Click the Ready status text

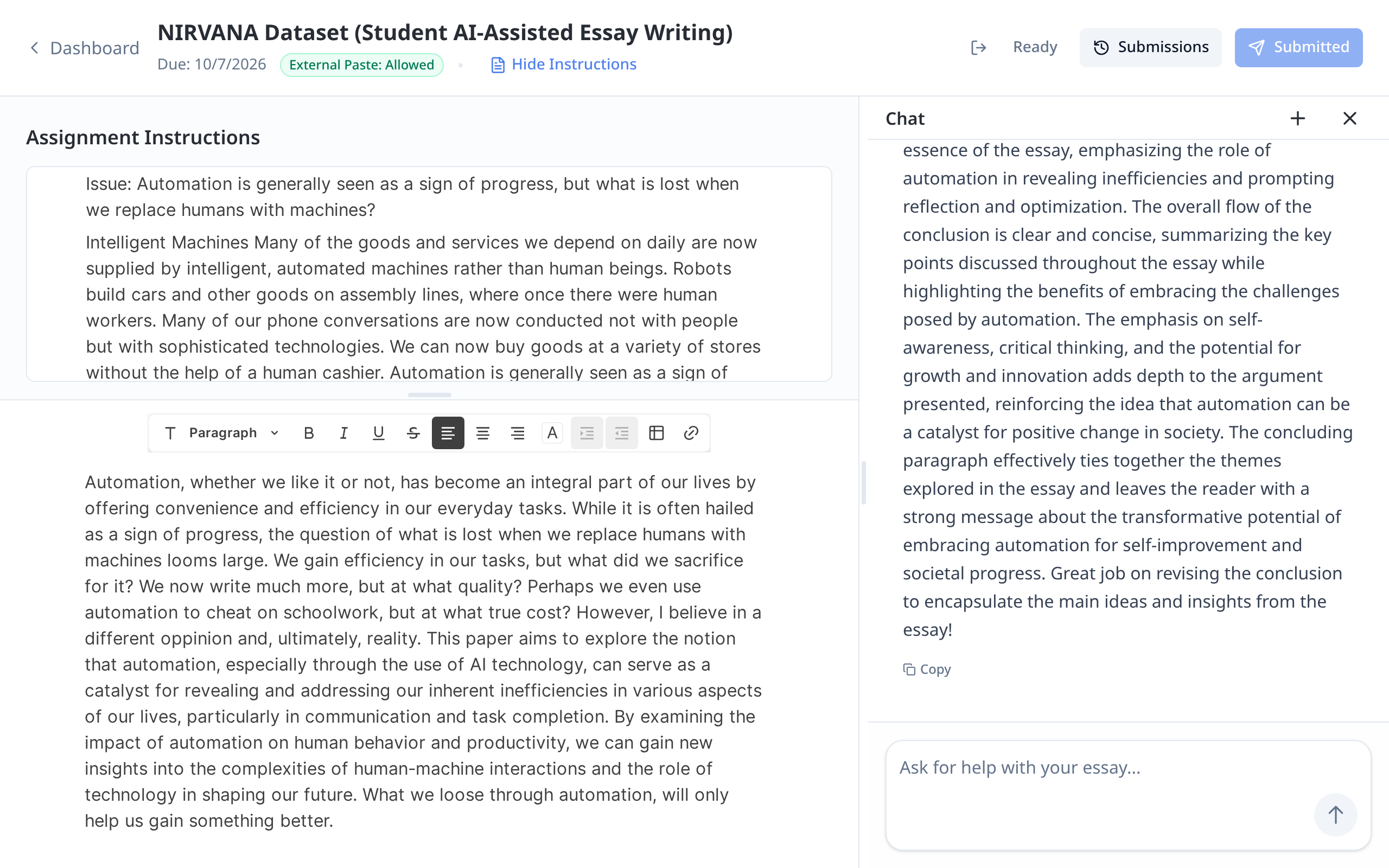point(1035,47)
